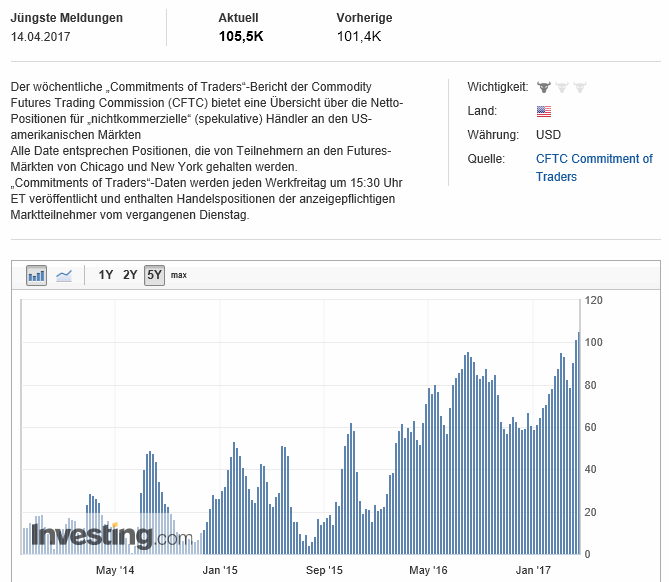This screenshot has height=582, width=669.
Task: Click the tallest, latest bar in chart
Action: pyautogui.click(x=579, y=443)
